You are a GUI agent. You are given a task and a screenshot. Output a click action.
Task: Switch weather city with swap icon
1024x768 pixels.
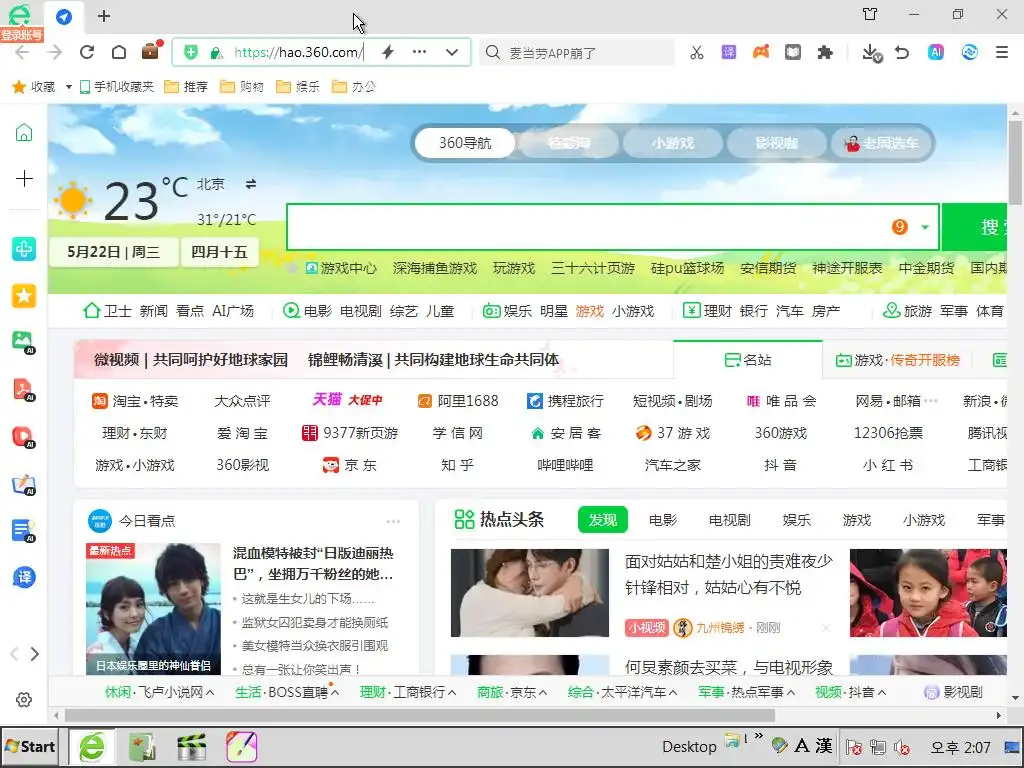[251, 184]
